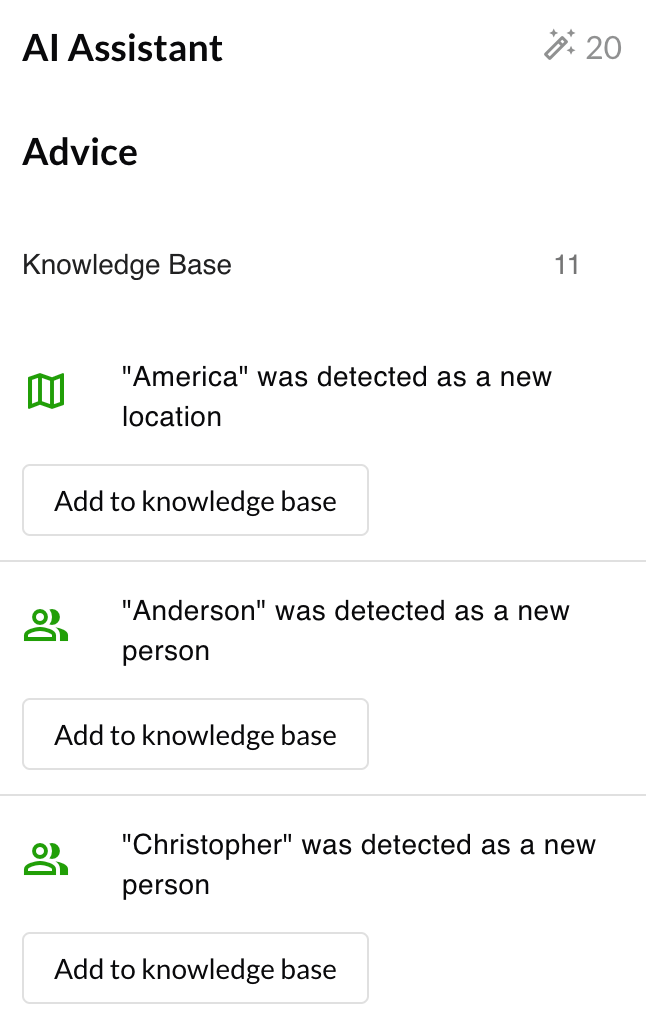Click the people icon next to Anderson
The height and width of the screenshot is (1025, 646).
pyautogui.click(x=46, y=626)
